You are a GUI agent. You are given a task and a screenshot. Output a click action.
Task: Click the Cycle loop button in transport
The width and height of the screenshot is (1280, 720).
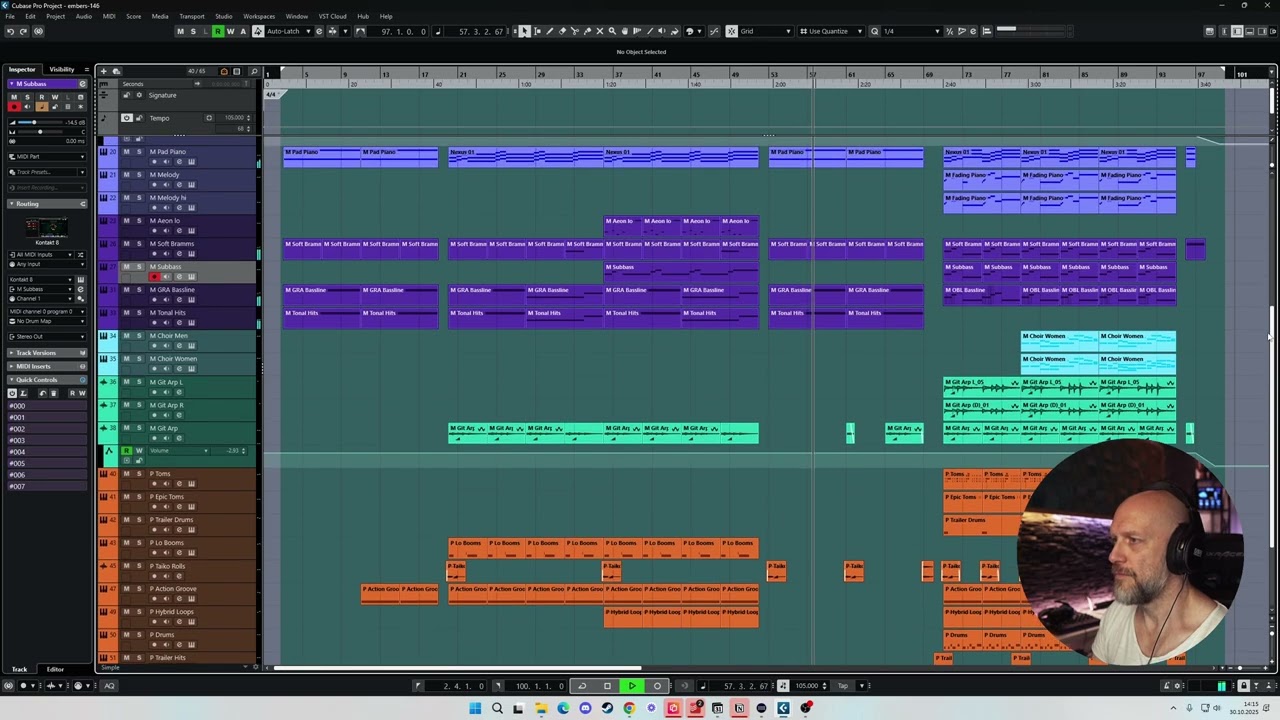click(x=582, y=686)
